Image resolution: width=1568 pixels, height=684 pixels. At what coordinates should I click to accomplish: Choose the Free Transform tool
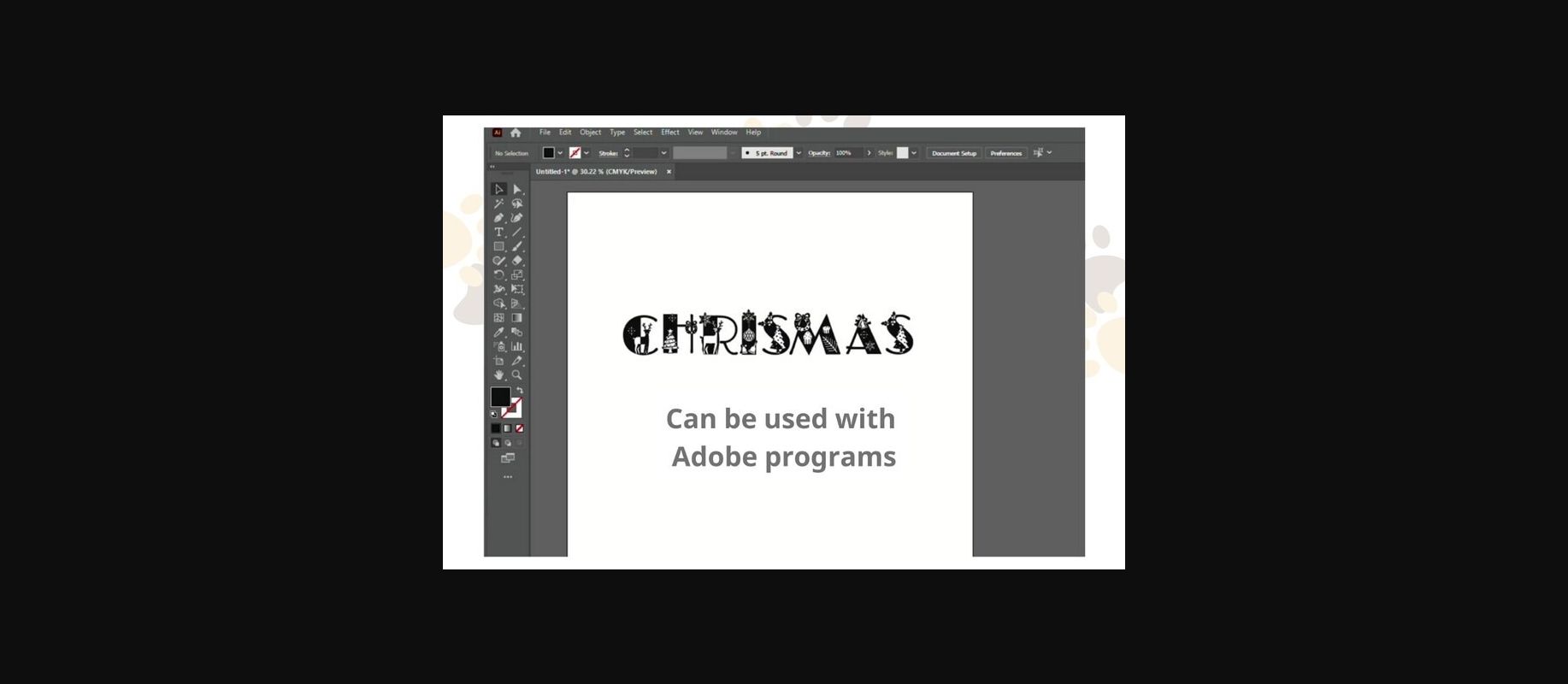517,289
